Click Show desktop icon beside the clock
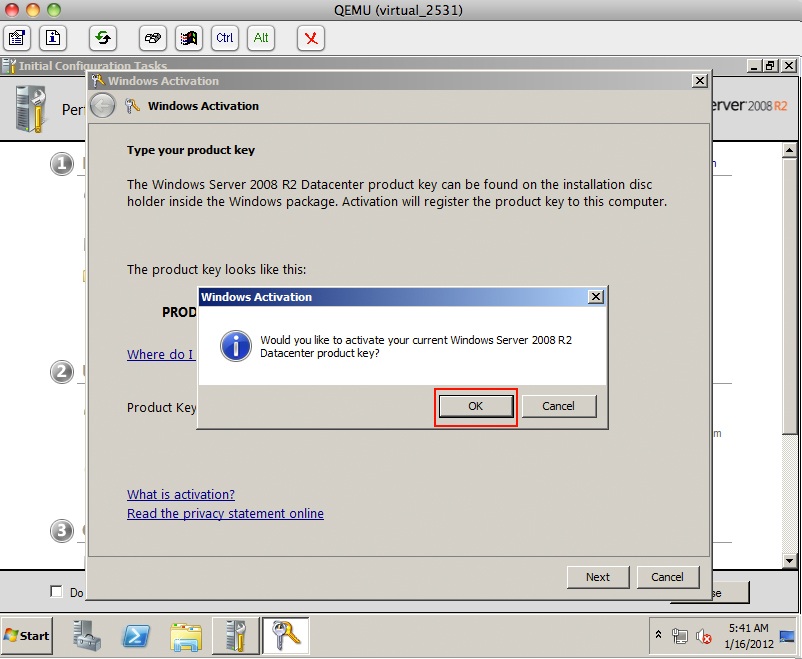The height and width of the screenshot is (659, 802). coord(788,636)
